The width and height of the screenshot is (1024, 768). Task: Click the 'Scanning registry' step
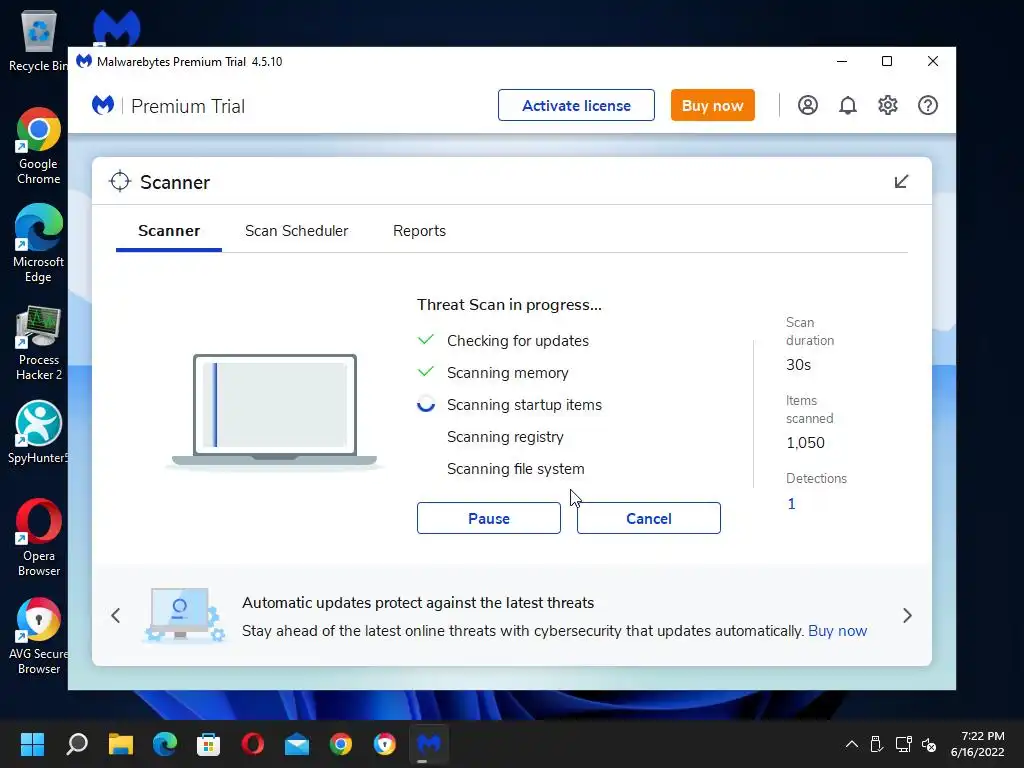tap(505, 437)
